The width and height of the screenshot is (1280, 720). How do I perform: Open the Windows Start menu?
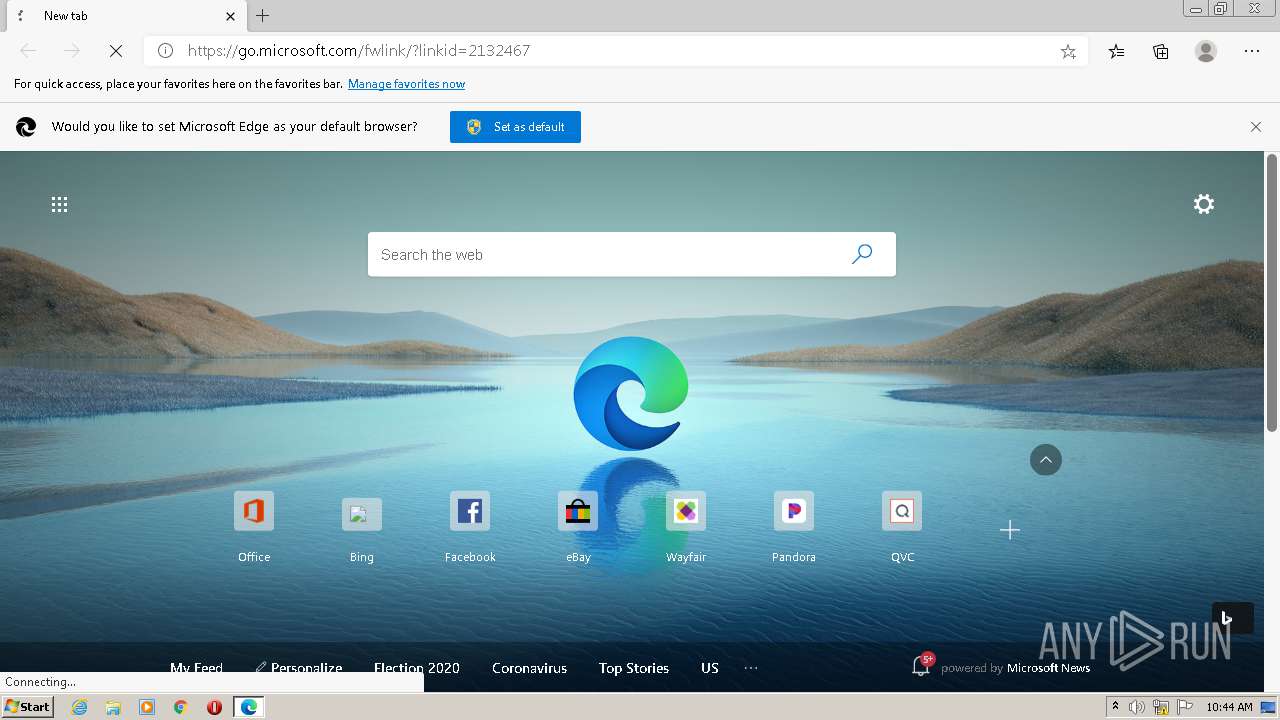[28, 707]
